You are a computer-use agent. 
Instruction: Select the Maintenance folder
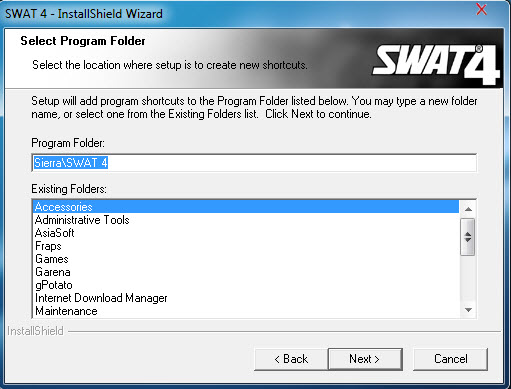[246, 311]
